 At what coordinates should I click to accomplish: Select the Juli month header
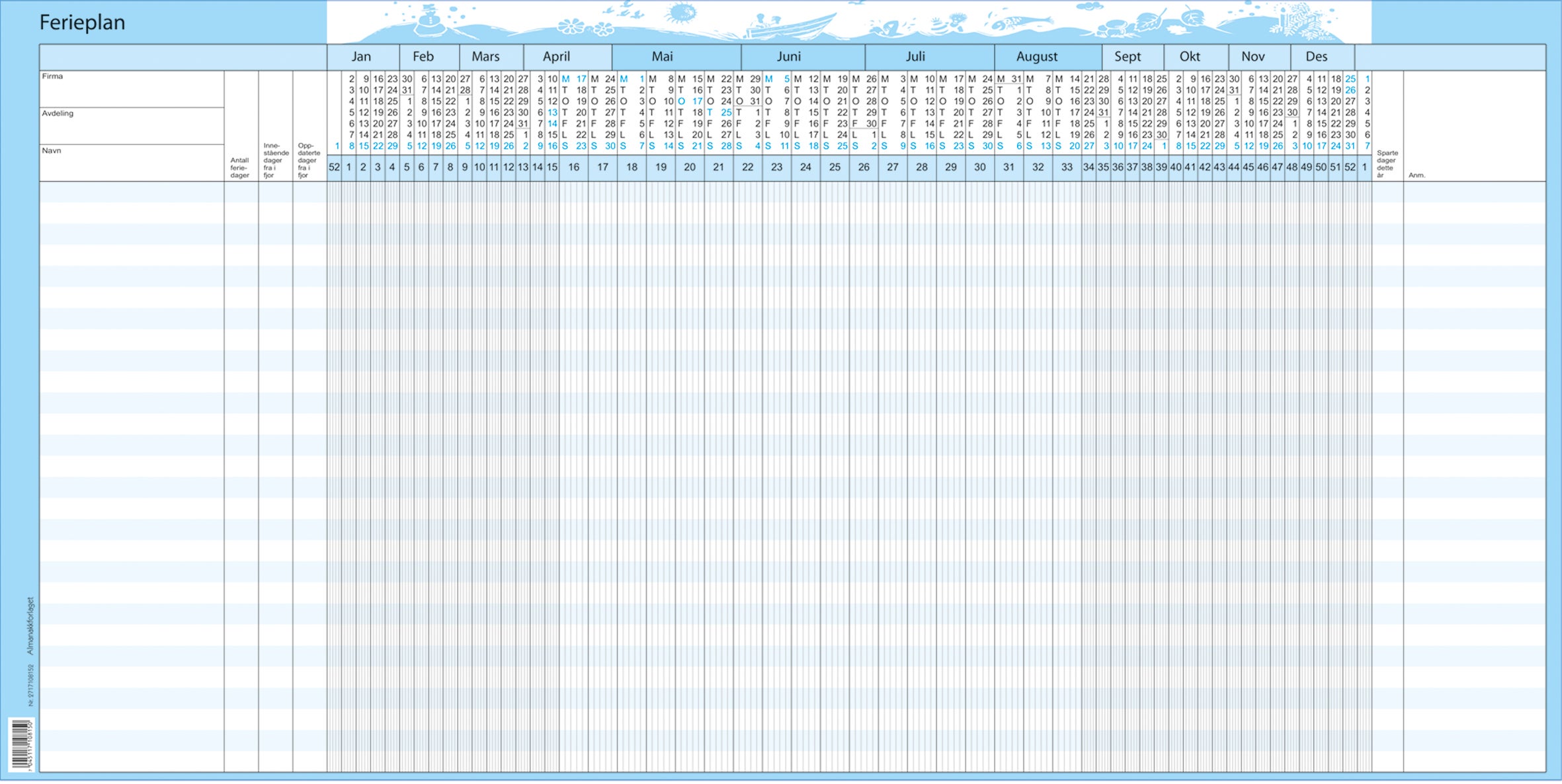click(x=916, y=57)
